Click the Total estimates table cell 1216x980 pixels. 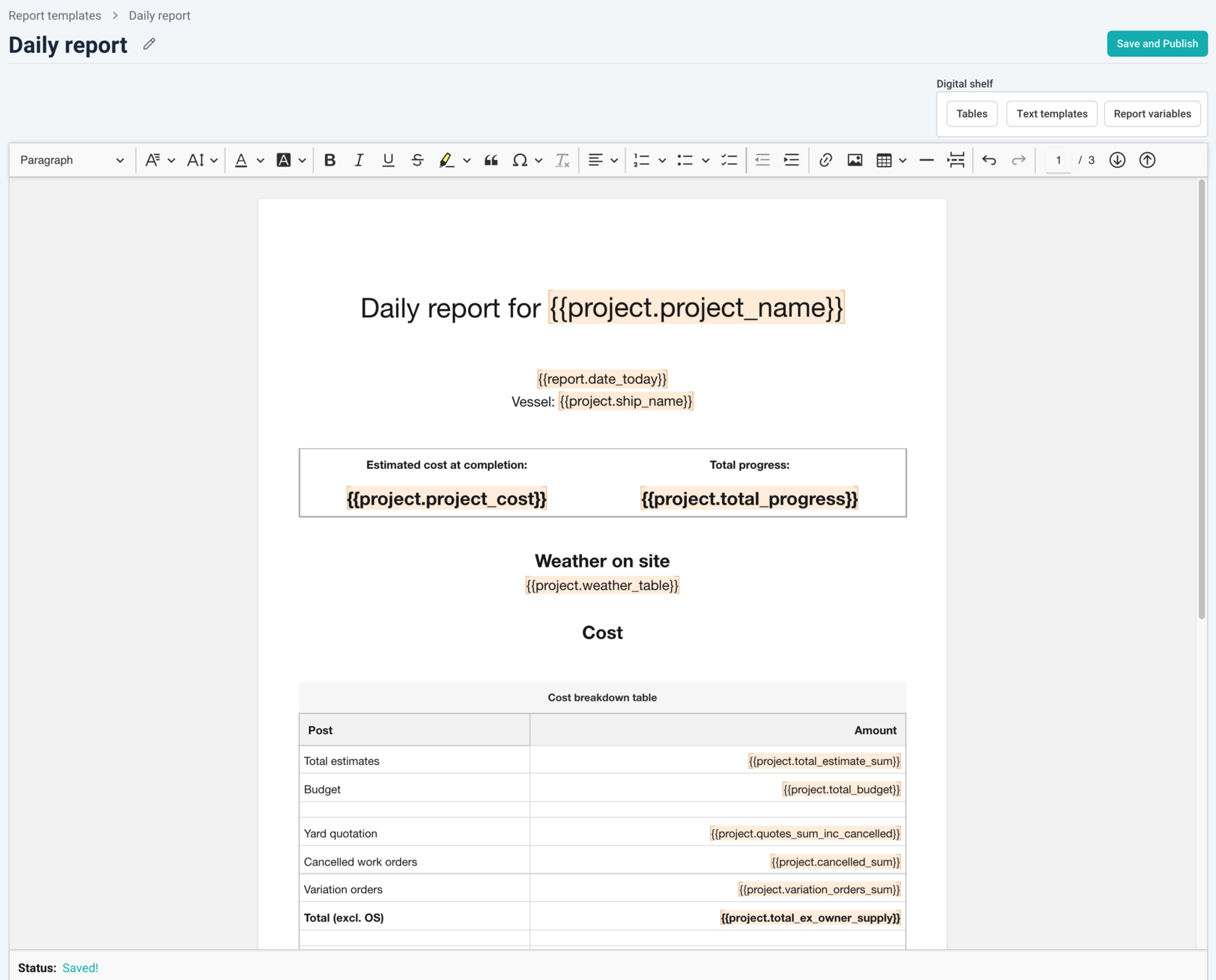pos(414,761)
